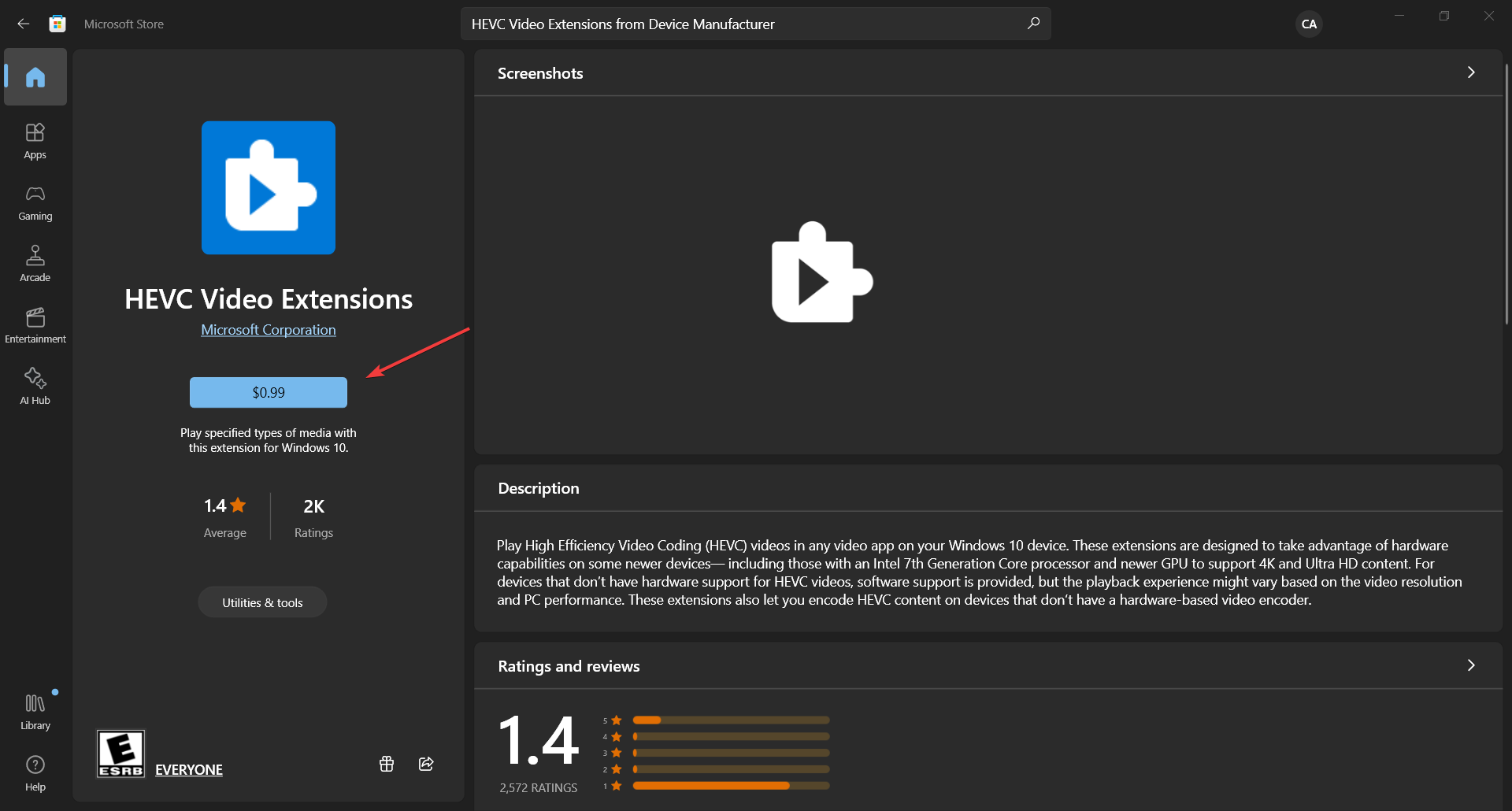Open the CA account profile

[1309, 24]
